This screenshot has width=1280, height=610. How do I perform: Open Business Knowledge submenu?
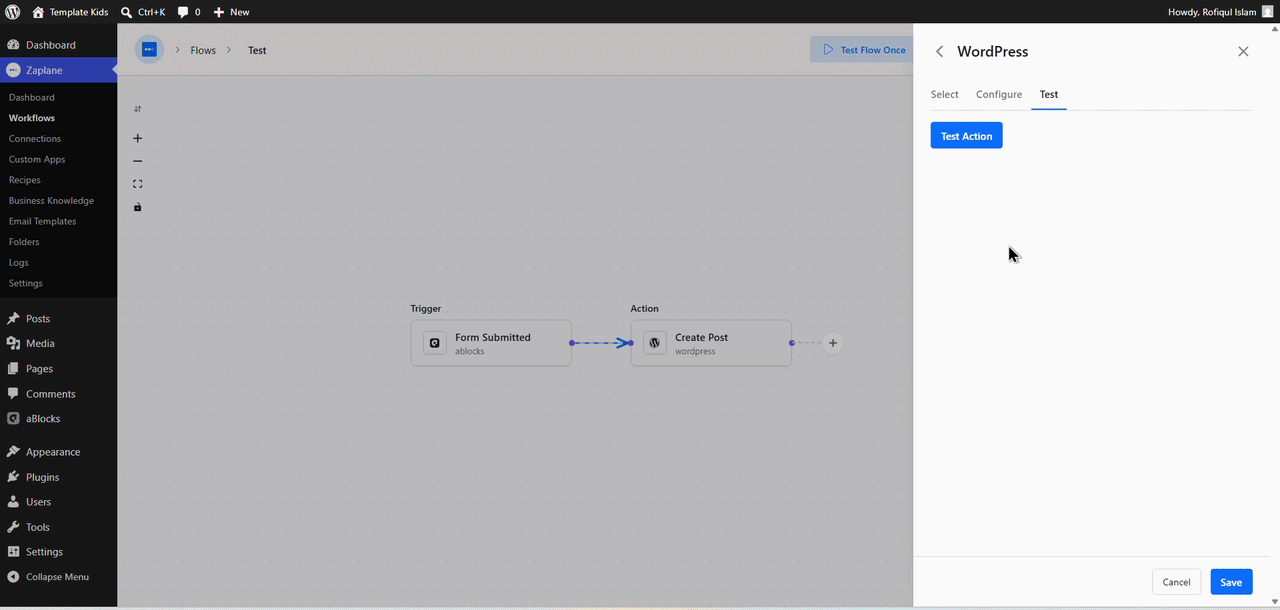[51, 201]
